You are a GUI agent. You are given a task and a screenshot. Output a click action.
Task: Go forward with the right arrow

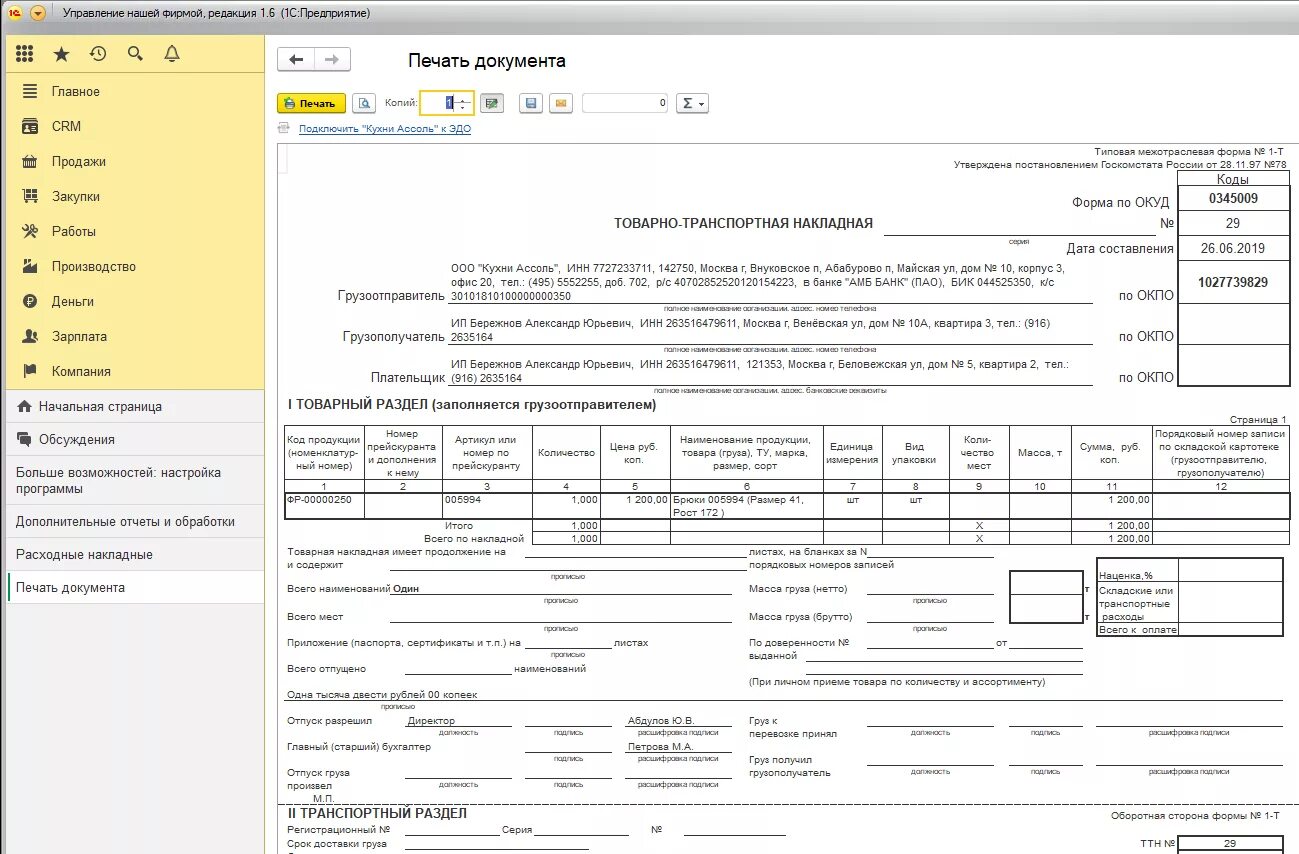[333, 60]
